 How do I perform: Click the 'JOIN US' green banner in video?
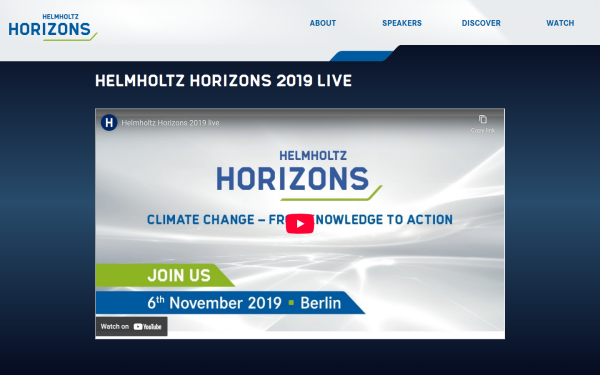(x=165, y=275)
